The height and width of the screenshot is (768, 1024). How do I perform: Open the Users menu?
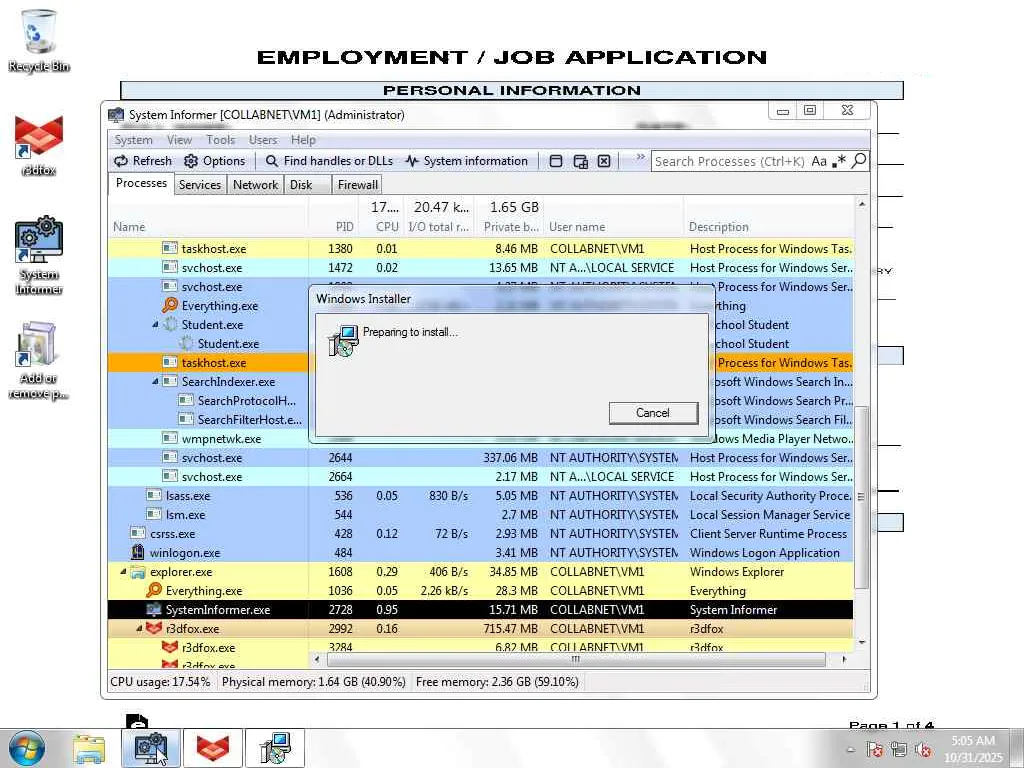point(263,140)
